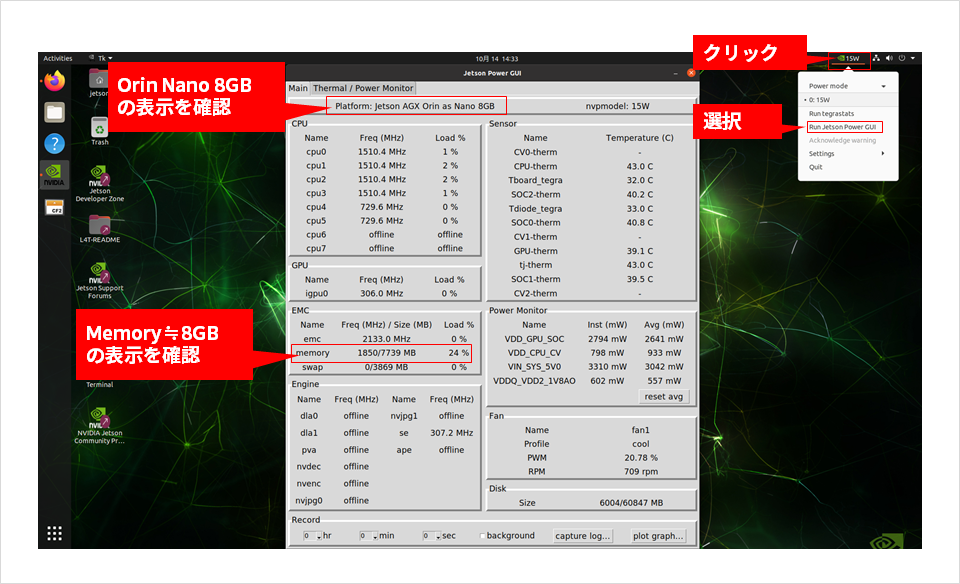Click the capture log... button
960x584 pixels.
click(582, 536)
